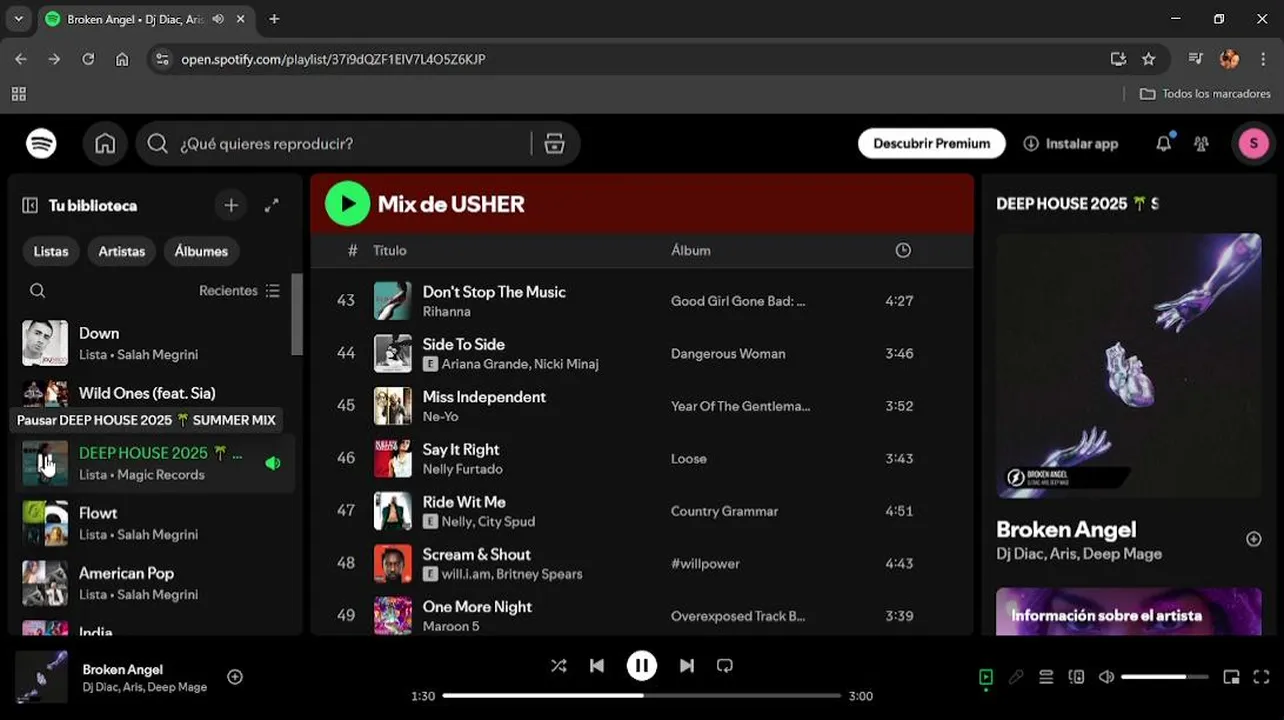The height and width of the screenshot is (720, 1284).
Task: Open the Browse icon in search bar
Action: click(554, 144)
